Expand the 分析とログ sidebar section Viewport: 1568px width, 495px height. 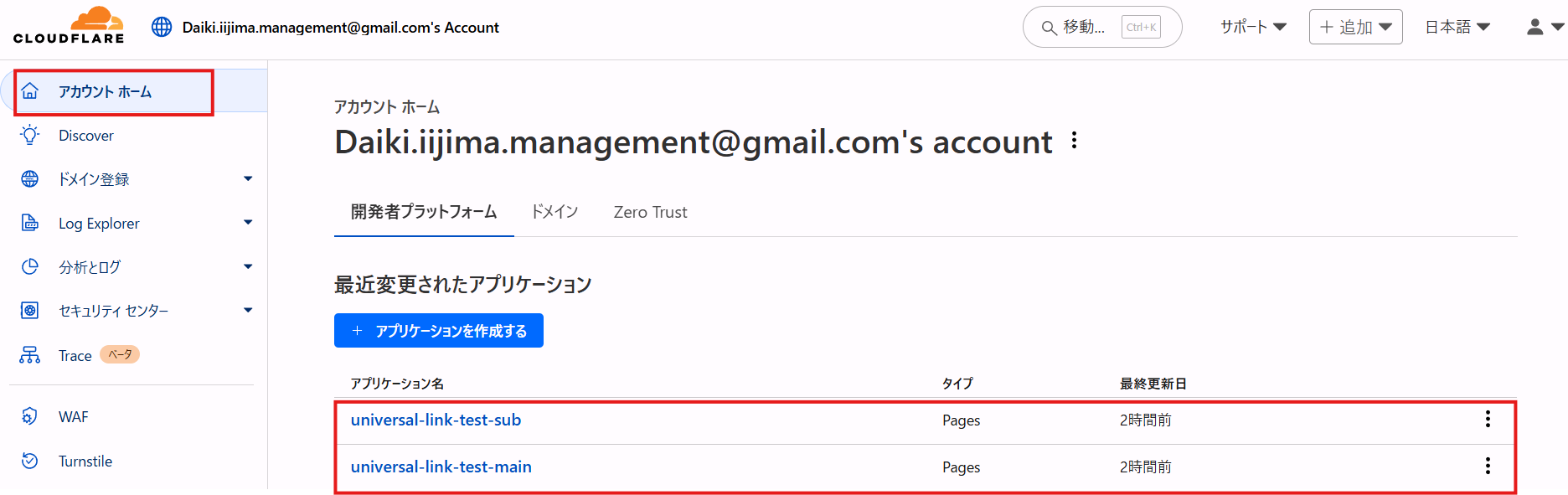(248, 266)
